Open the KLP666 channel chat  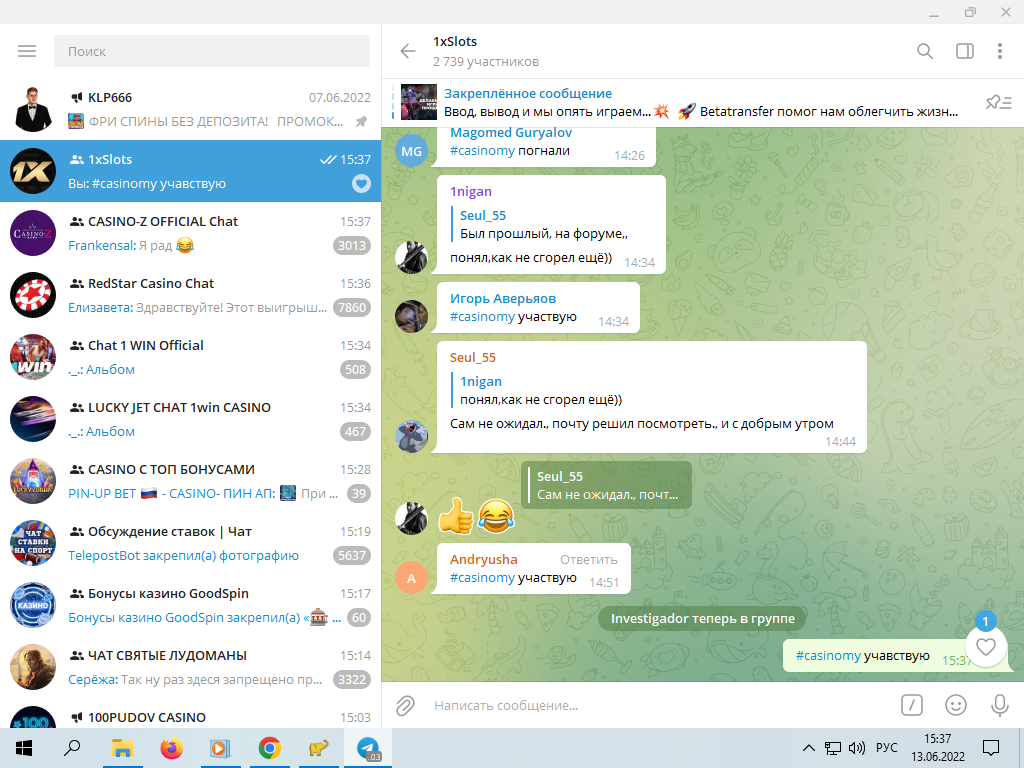[191, 109]
